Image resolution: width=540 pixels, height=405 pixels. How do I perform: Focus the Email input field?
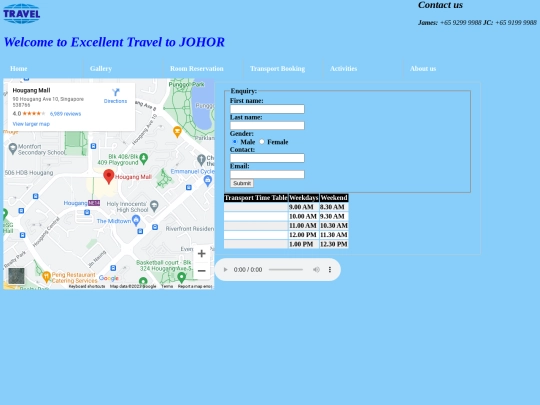tap(267, 174)
